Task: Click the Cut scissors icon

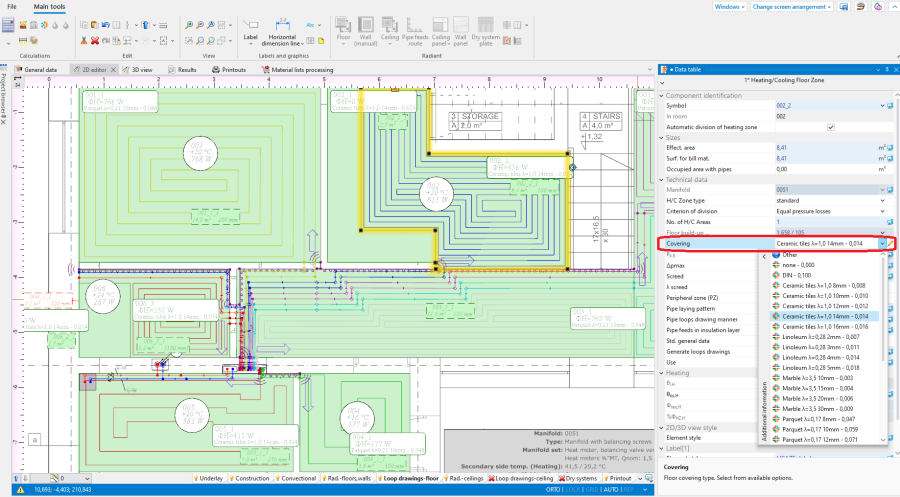Action: click(x=84, y=41)
